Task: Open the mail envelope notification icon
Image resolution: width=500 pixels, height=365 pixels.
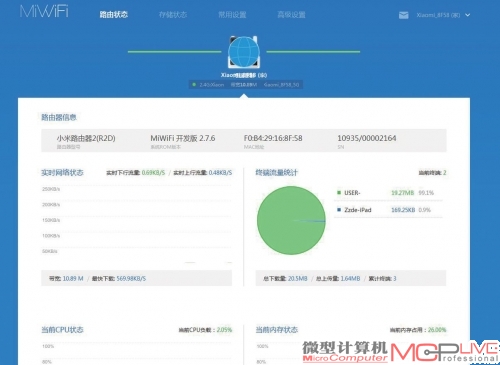Action: (x=404, y=15)
